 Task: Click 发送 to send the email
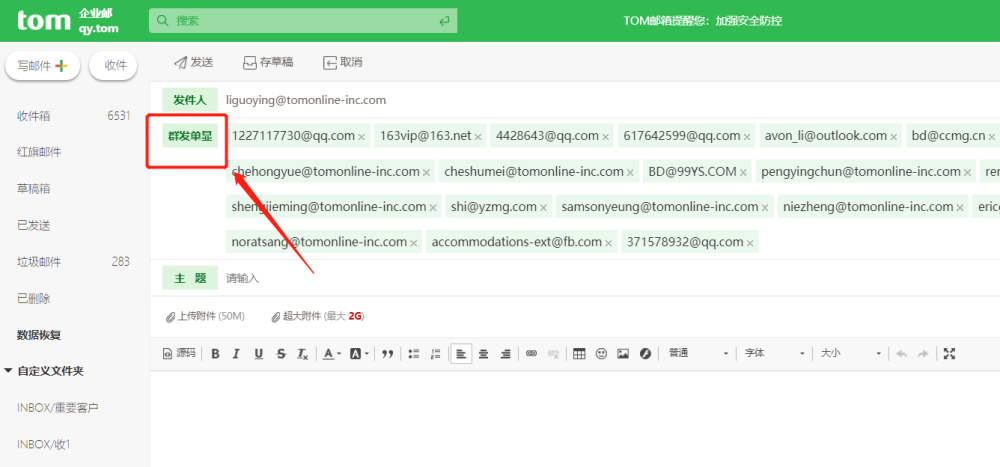193,62
